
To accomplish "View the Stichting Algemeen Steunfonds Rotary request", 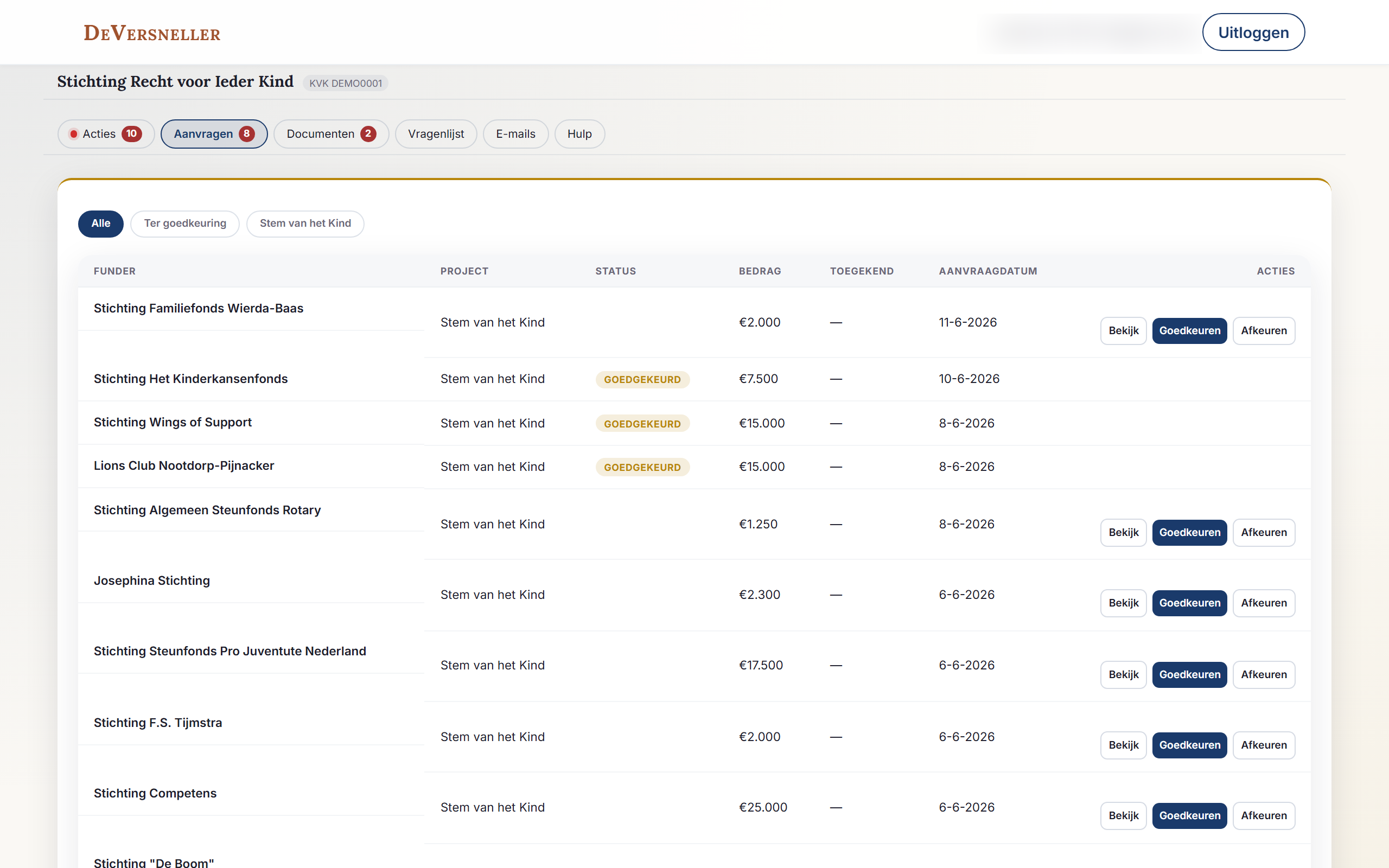I will click(1123, 533).
